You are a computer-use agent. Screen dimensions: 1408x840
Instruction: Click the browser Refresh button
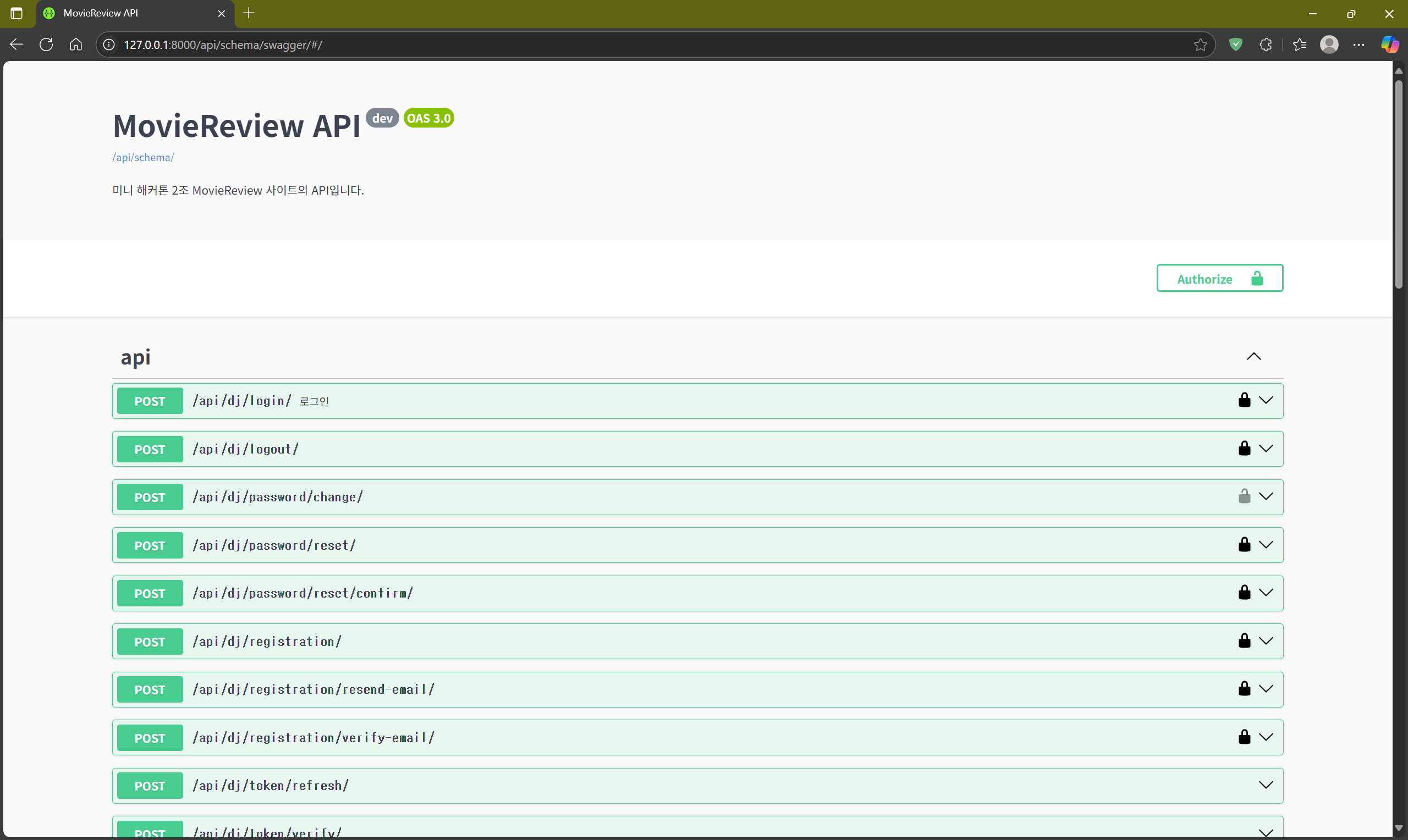click(46, 45)
